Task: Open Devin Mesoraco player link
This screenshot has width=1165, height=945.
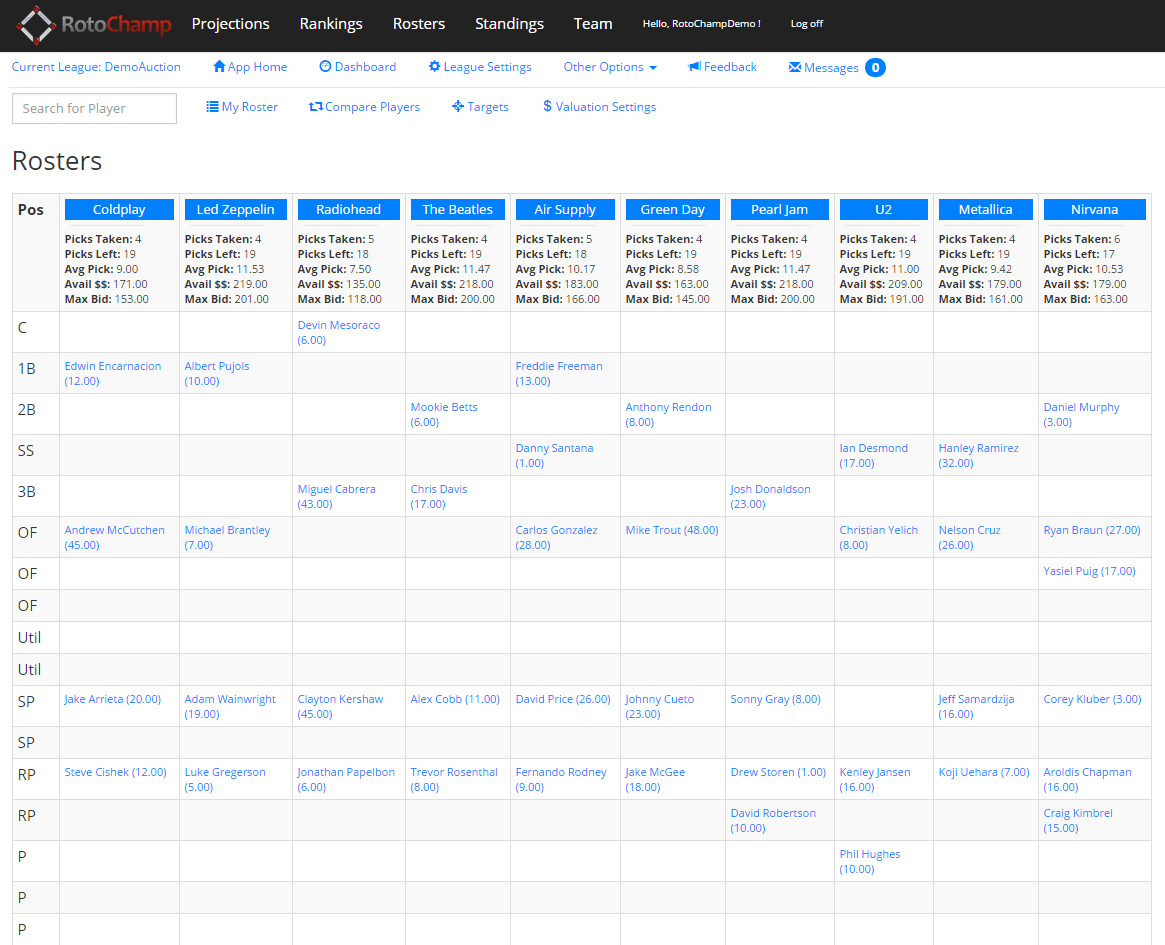Action: [339, 332]
